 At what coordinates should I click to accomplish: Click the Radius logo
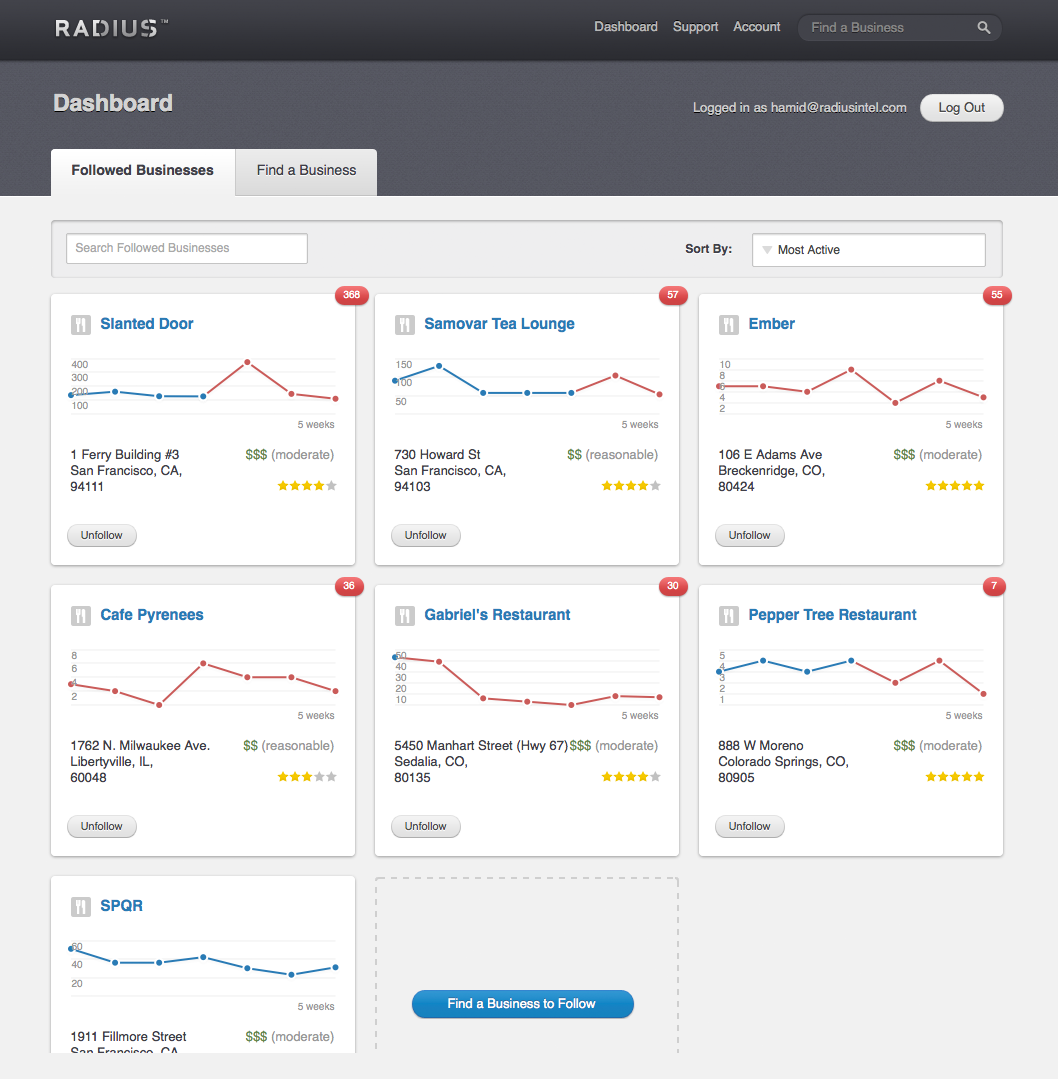tap(112, 28)
